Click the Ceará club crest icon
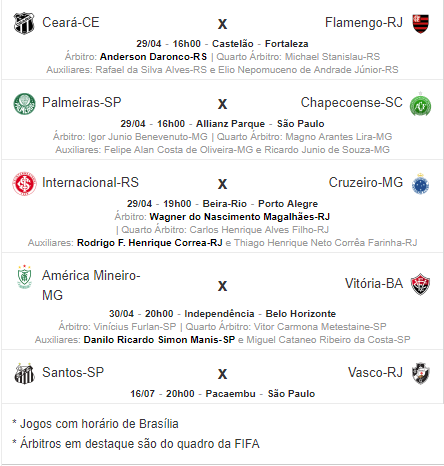 (24, 23)
